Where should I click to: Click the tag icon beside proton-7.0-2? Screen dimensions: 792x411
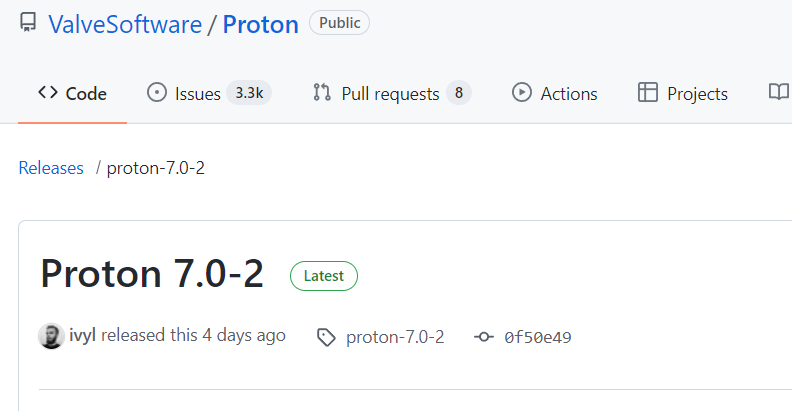coord(326,337)
